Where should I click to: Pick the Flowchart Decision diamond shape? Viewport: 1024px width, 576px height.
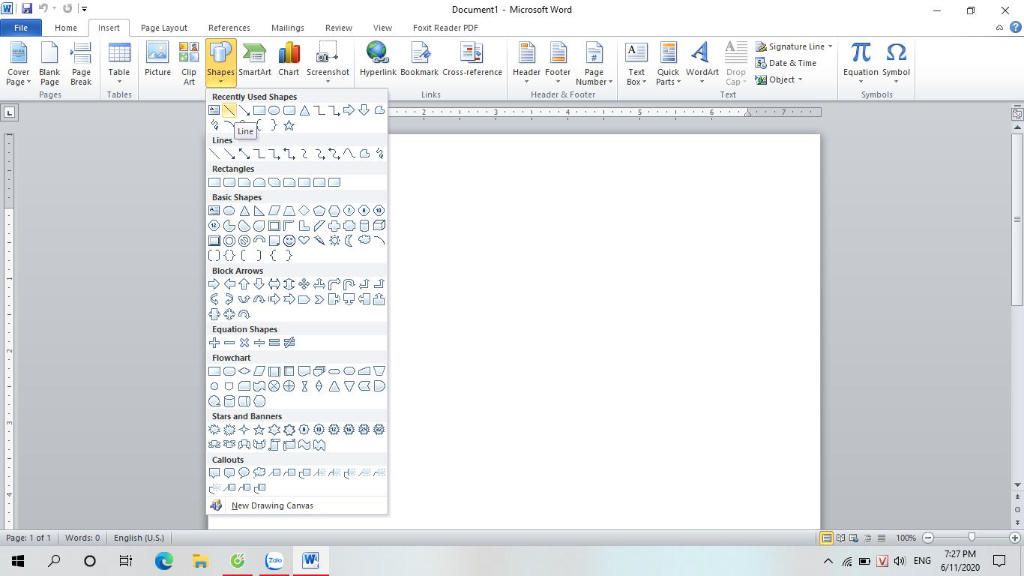point(244,372)
